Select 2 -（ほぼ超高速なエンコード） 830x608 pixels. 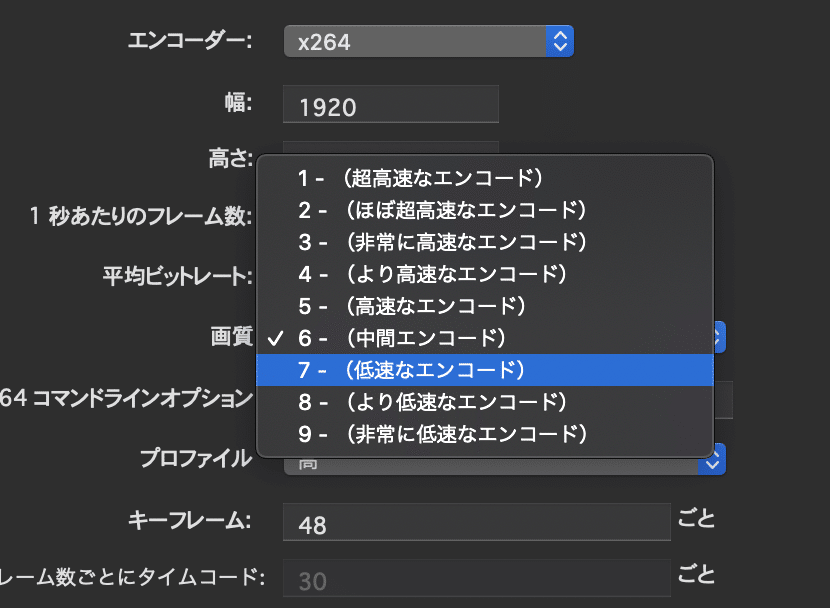(430, 210)
